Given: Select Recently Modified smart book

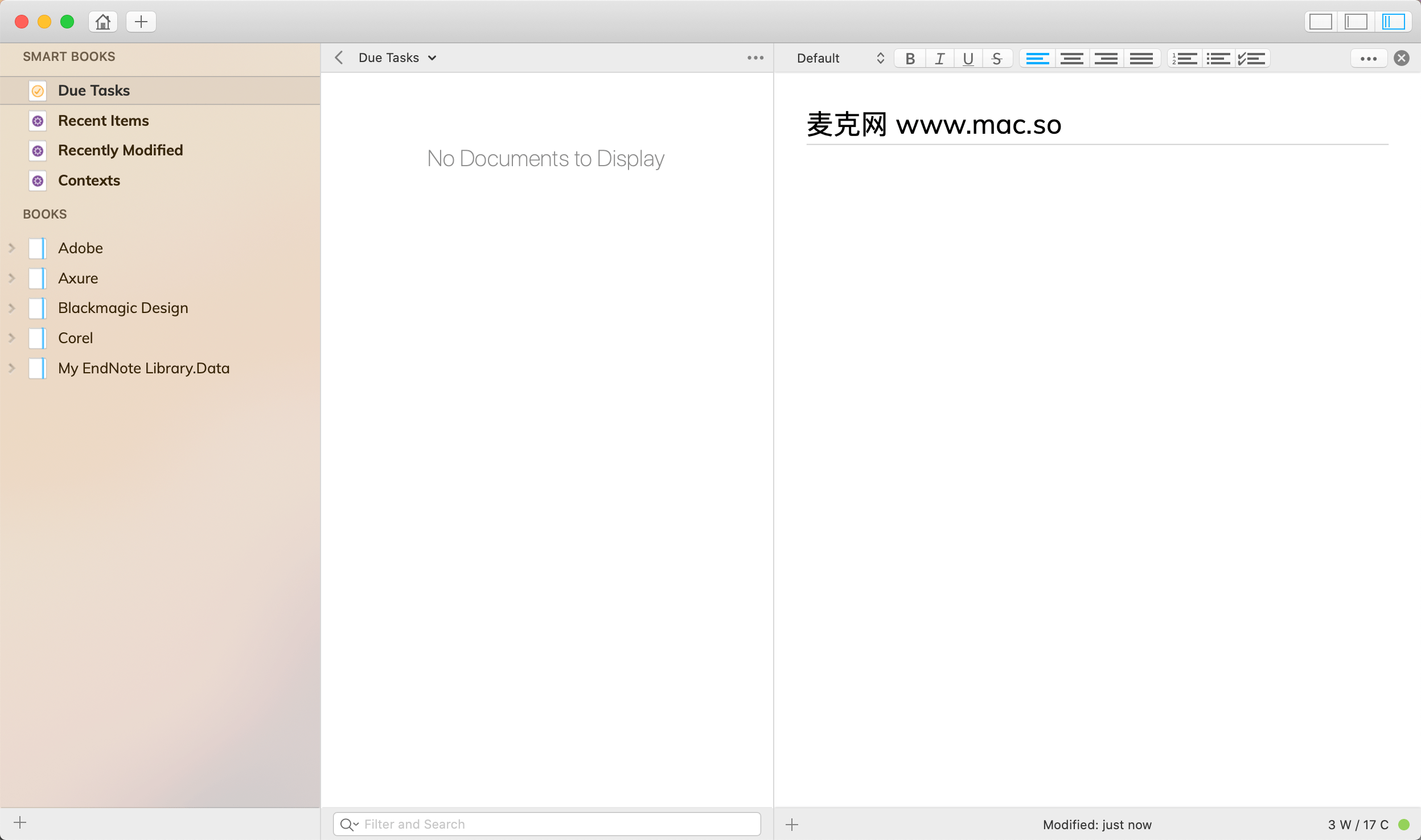Looking at the screenshot, I should (x=120, y=150).
